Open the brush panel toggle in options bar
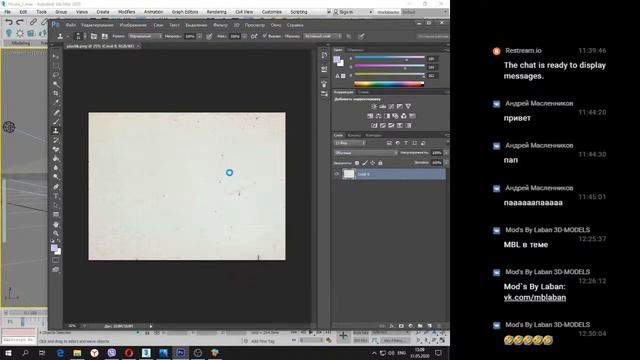The height and width of the screenshot is (360, 640). 94,36
